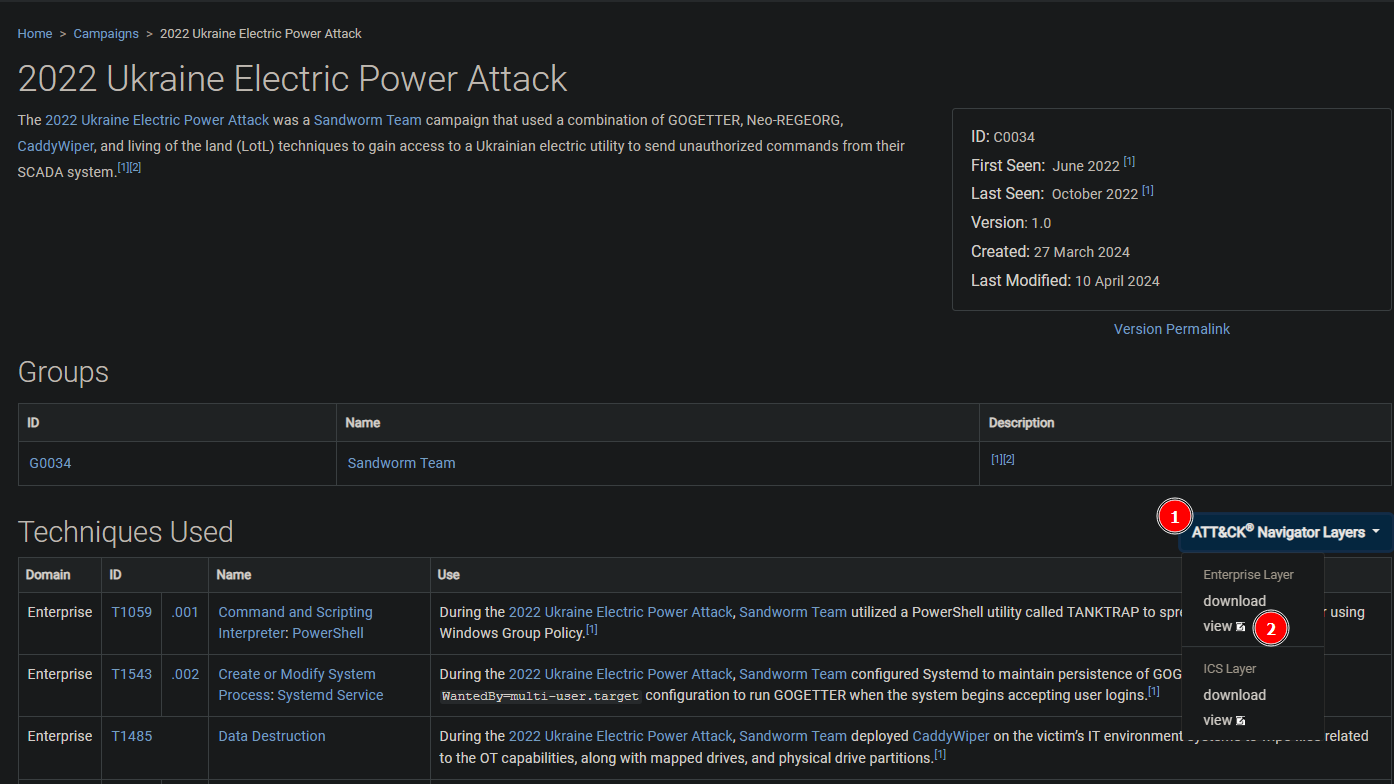Open sub-technique .002 in the T1543 row
This screenshot has height=784, width=1394.
tap(185, 674)
